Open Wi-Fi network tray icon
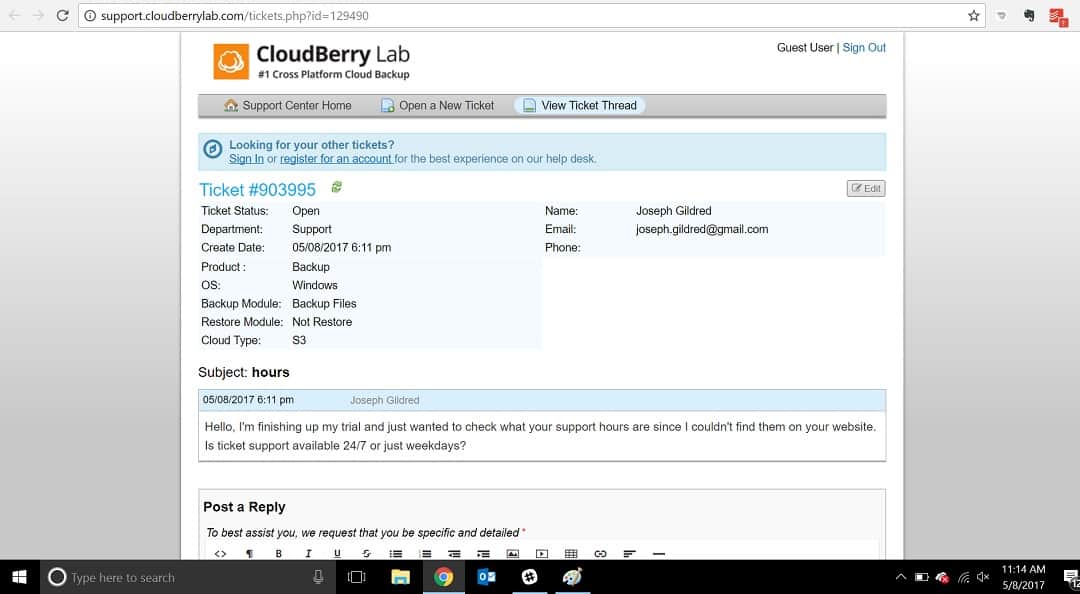Image resolution: width=1080 pixels, height=594 pixels. click(964, 577)
